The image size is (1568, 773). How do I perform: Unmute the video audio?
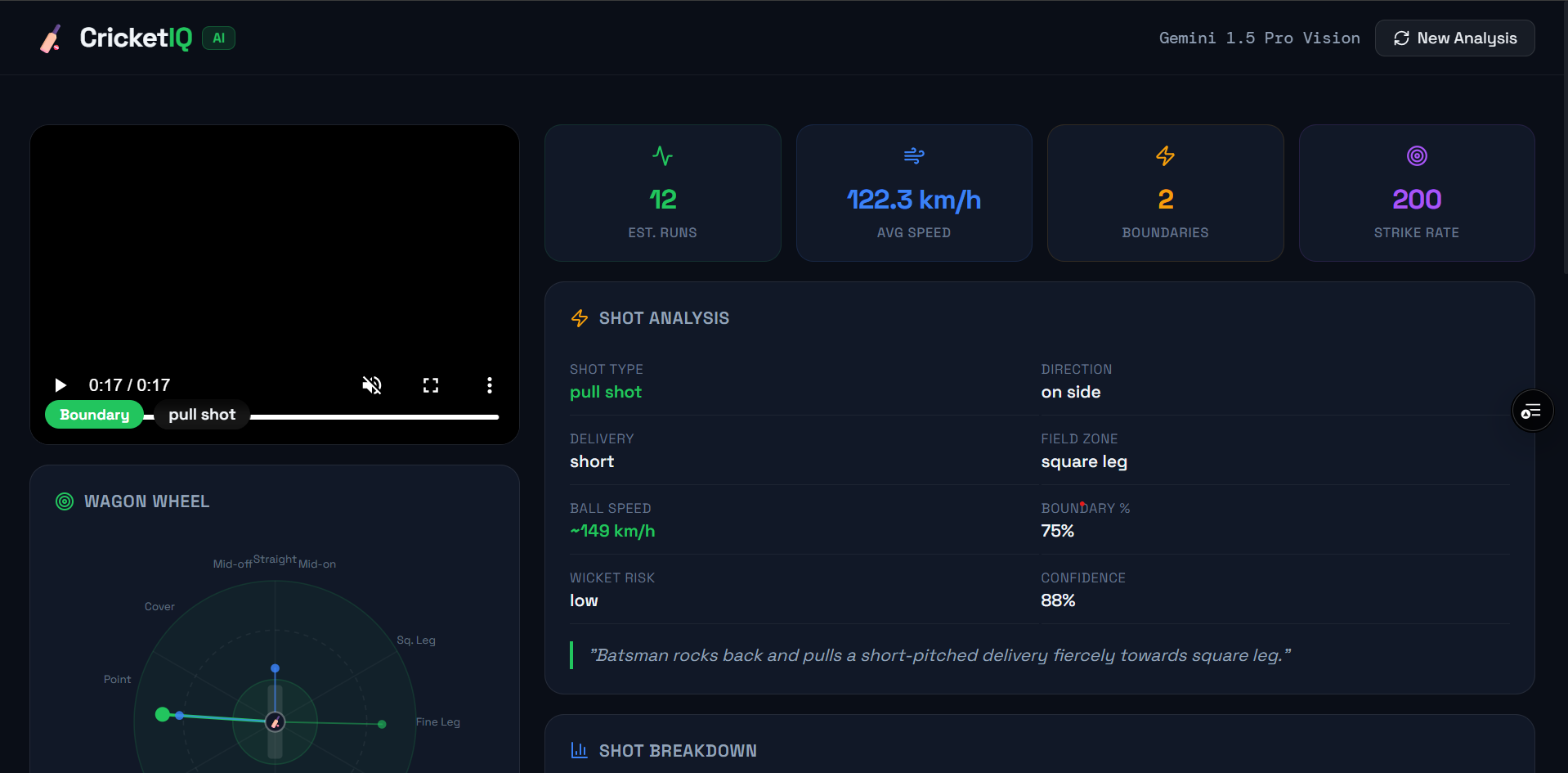pos(372,385)
